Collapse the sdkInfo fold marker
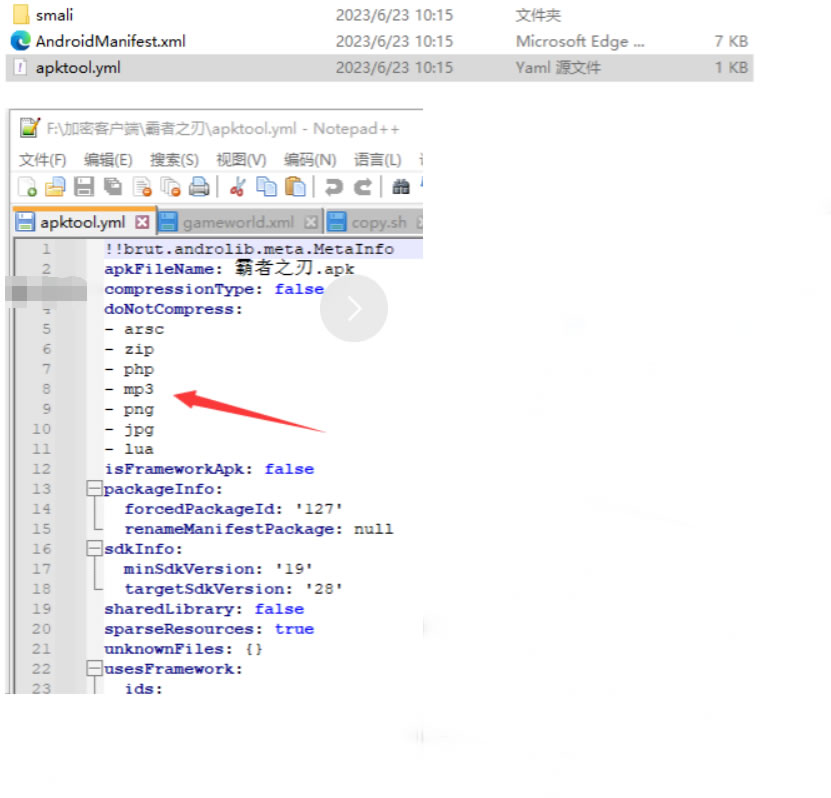 tap(94, 549)
